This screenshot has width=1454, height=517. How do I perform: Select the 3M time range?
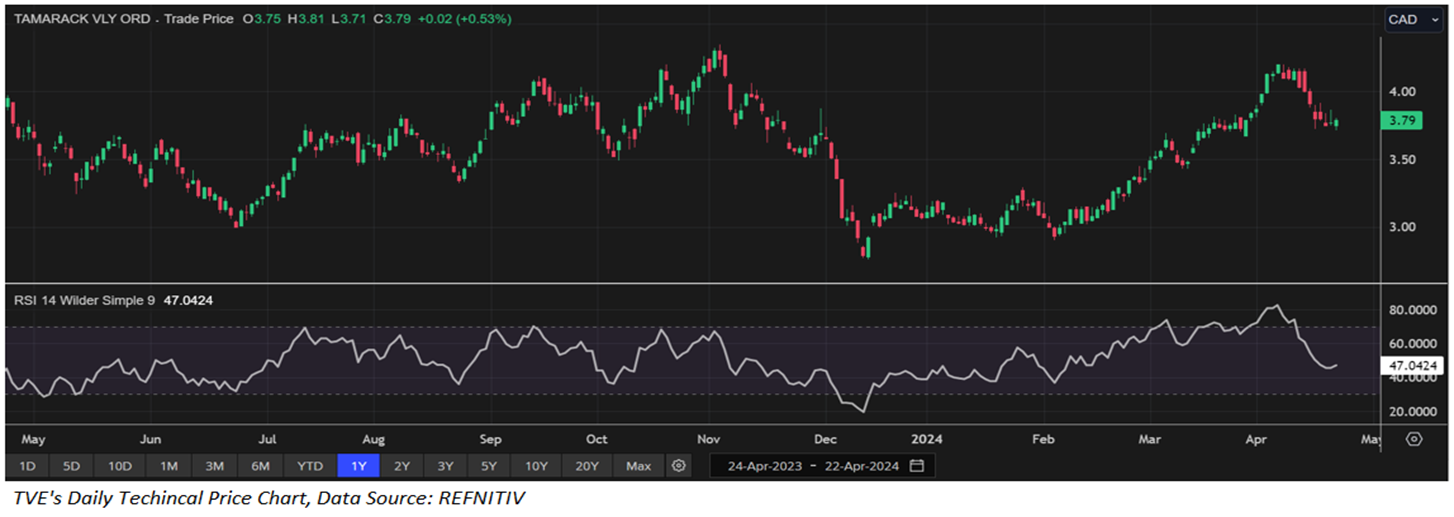pos(214,466)
